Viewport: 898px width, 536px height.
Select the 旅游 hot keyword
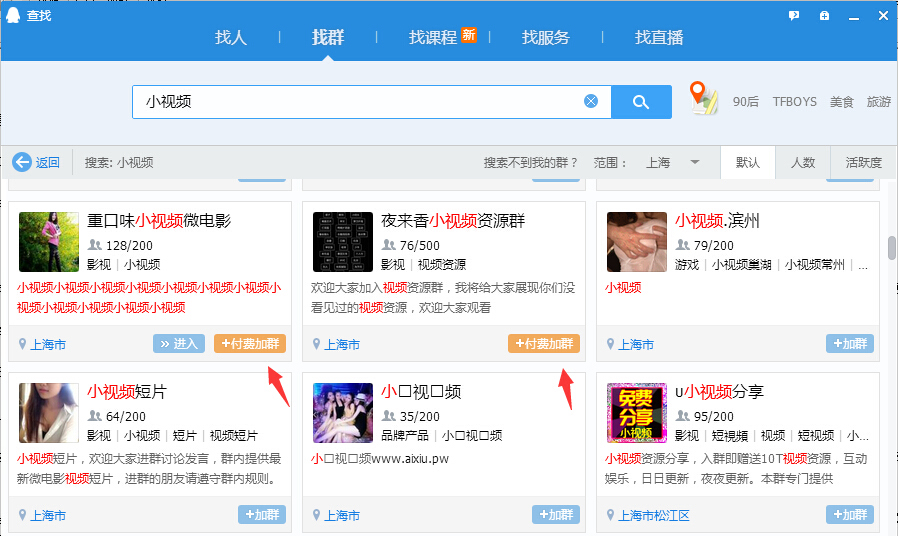pyautogui.click(x=879, y=102)
